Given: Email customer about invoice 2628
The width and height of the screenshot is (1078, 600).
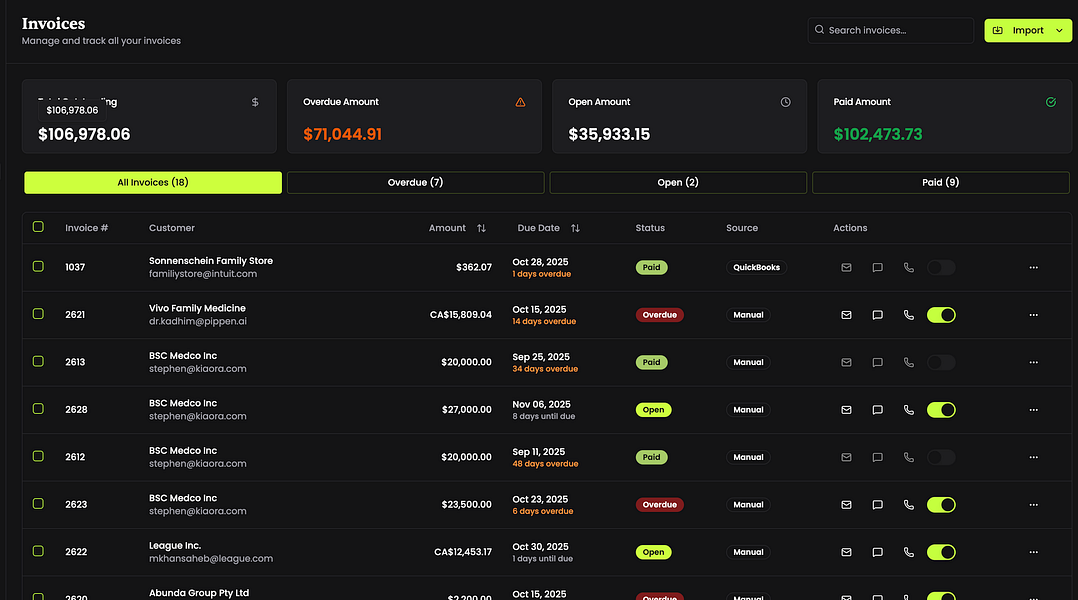Looking at the screenshot, I should [846, 410].
